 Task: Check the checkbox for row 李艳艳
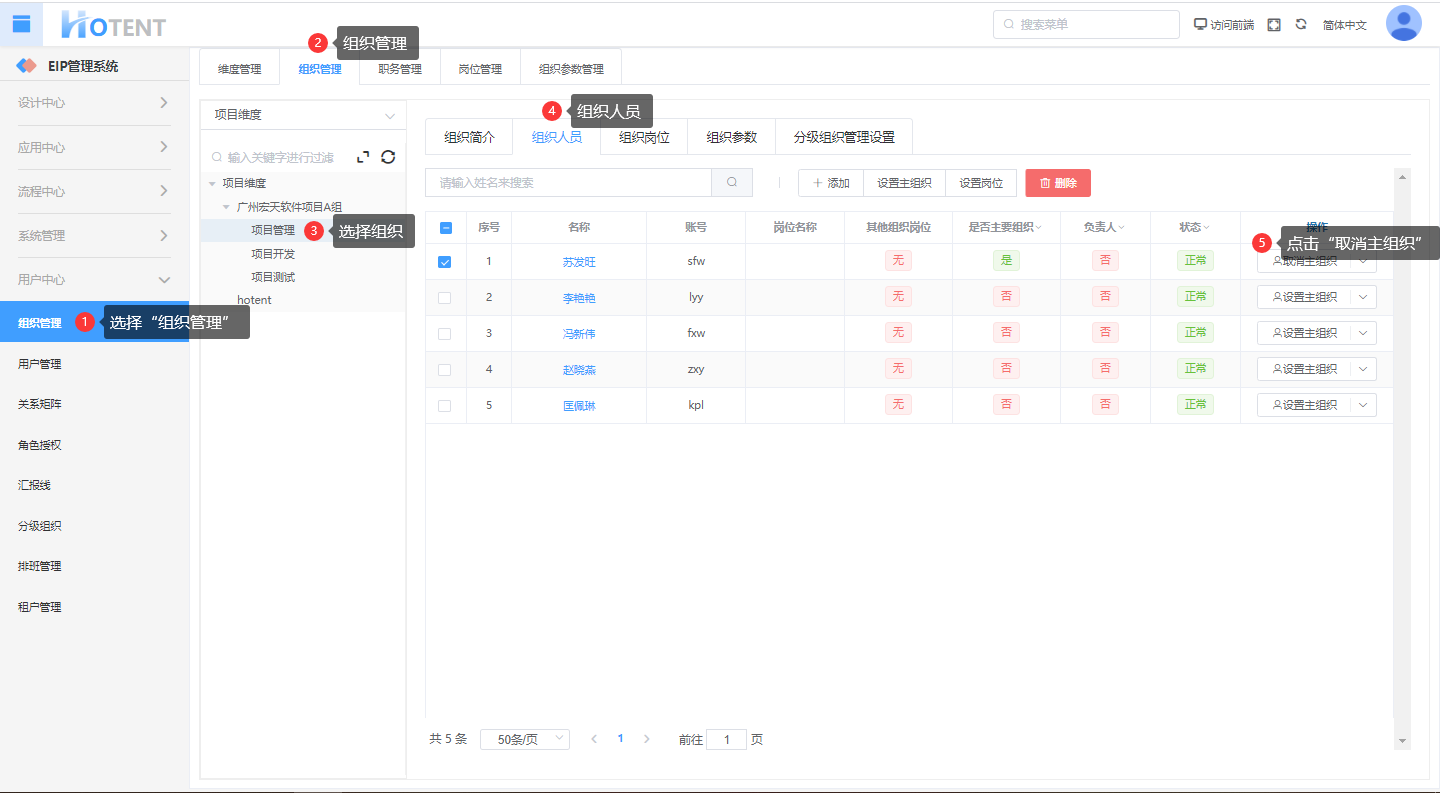[x=445, y=298]
